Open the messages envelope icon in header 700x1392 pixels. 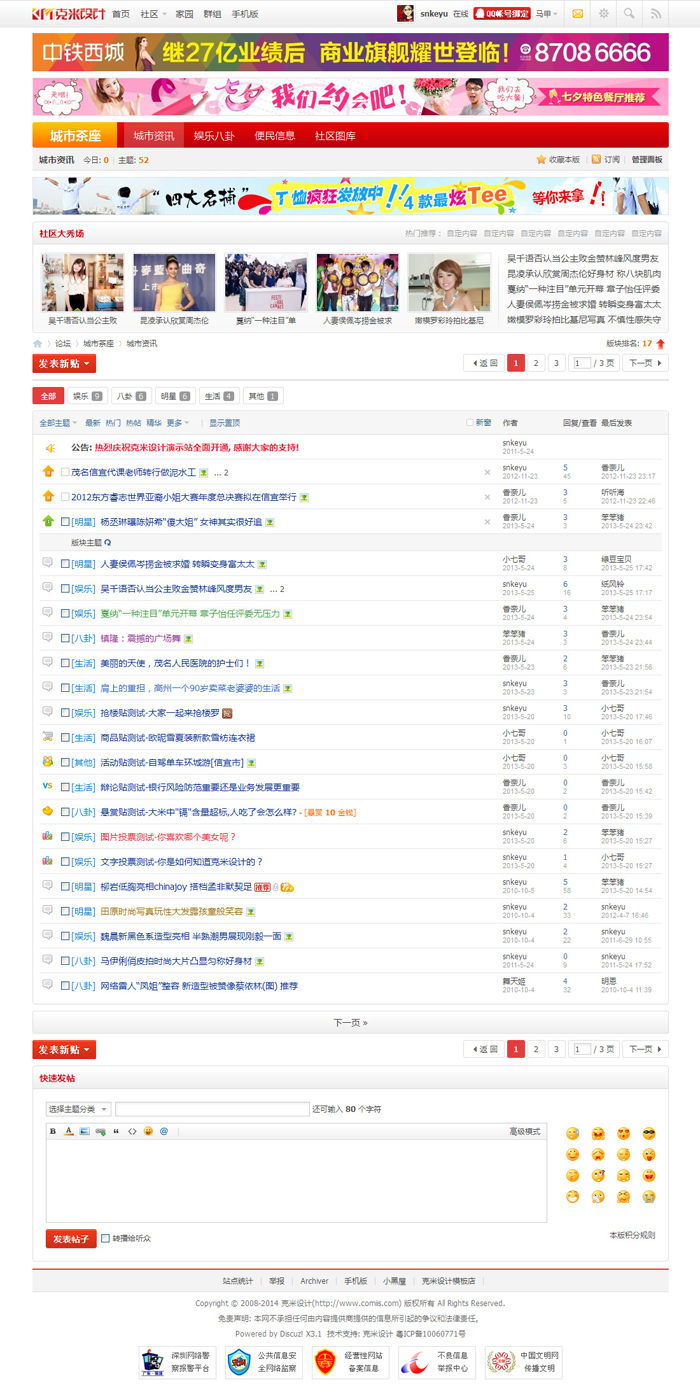coord(578,14)
